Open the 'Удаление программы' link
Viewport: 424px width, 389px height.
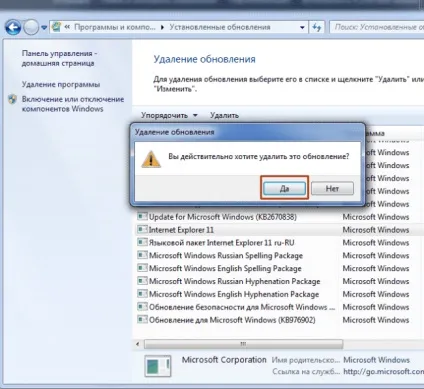click(x=61, y=84)
